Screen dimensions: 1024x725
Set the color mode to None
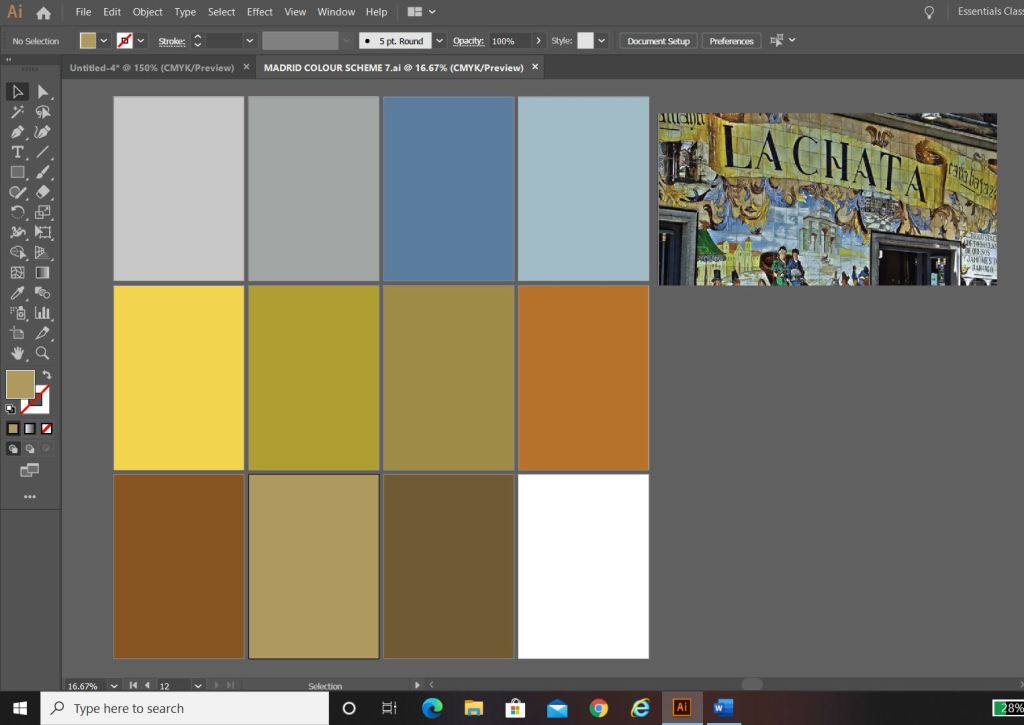pos(46,428)
